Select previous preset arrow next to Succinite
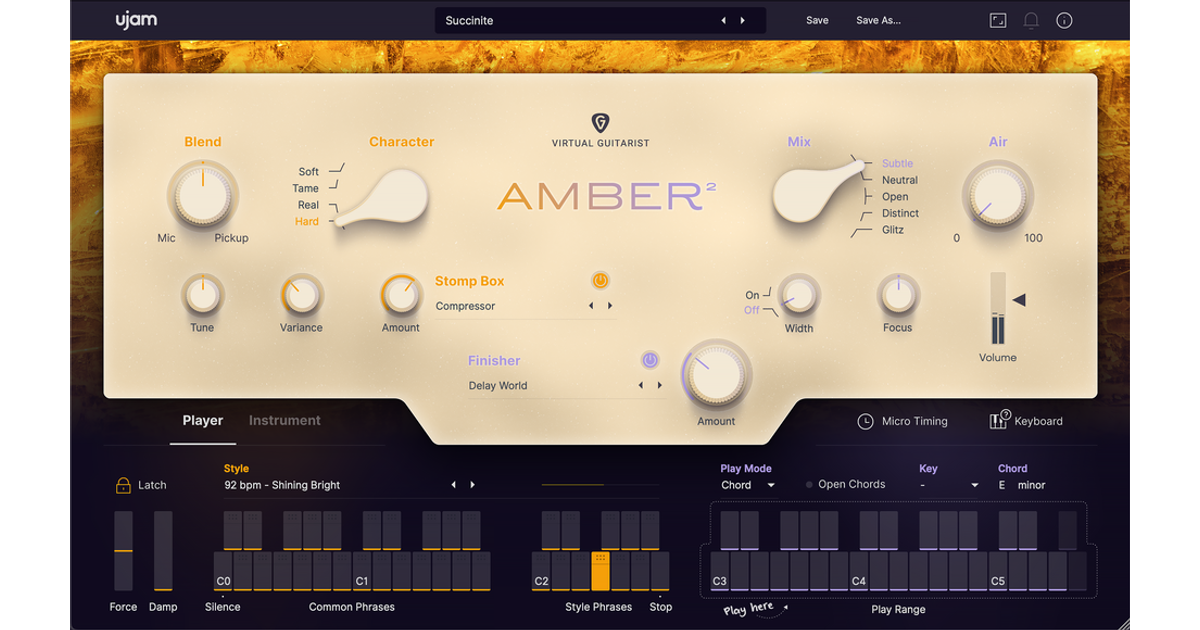Image resolution: width=1200 pixels, height=630 pixels. pos(724,20)
